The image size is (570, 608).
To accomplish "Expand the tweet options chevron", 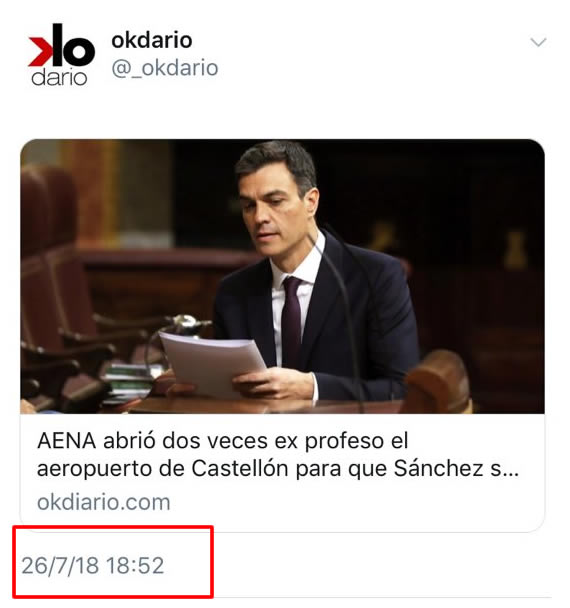I will 538,41.
